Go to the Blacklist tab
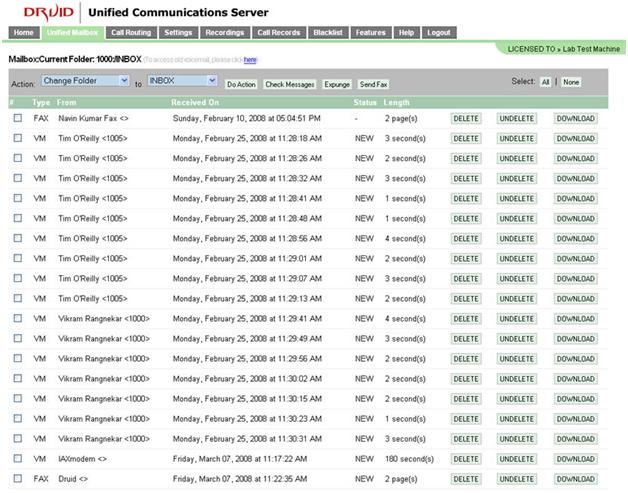The width and height of the screenshot is (628, 493). coord(327,33)
